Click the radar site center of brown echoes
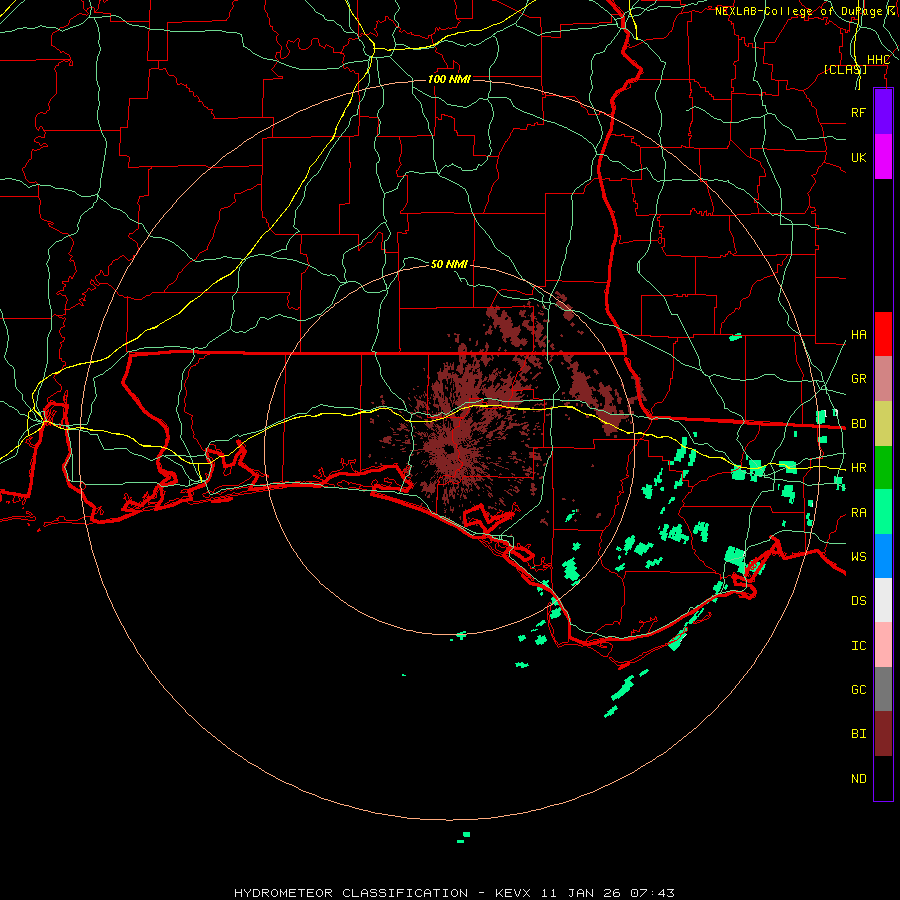Screen dimensions: 900x900 point(448,450)
